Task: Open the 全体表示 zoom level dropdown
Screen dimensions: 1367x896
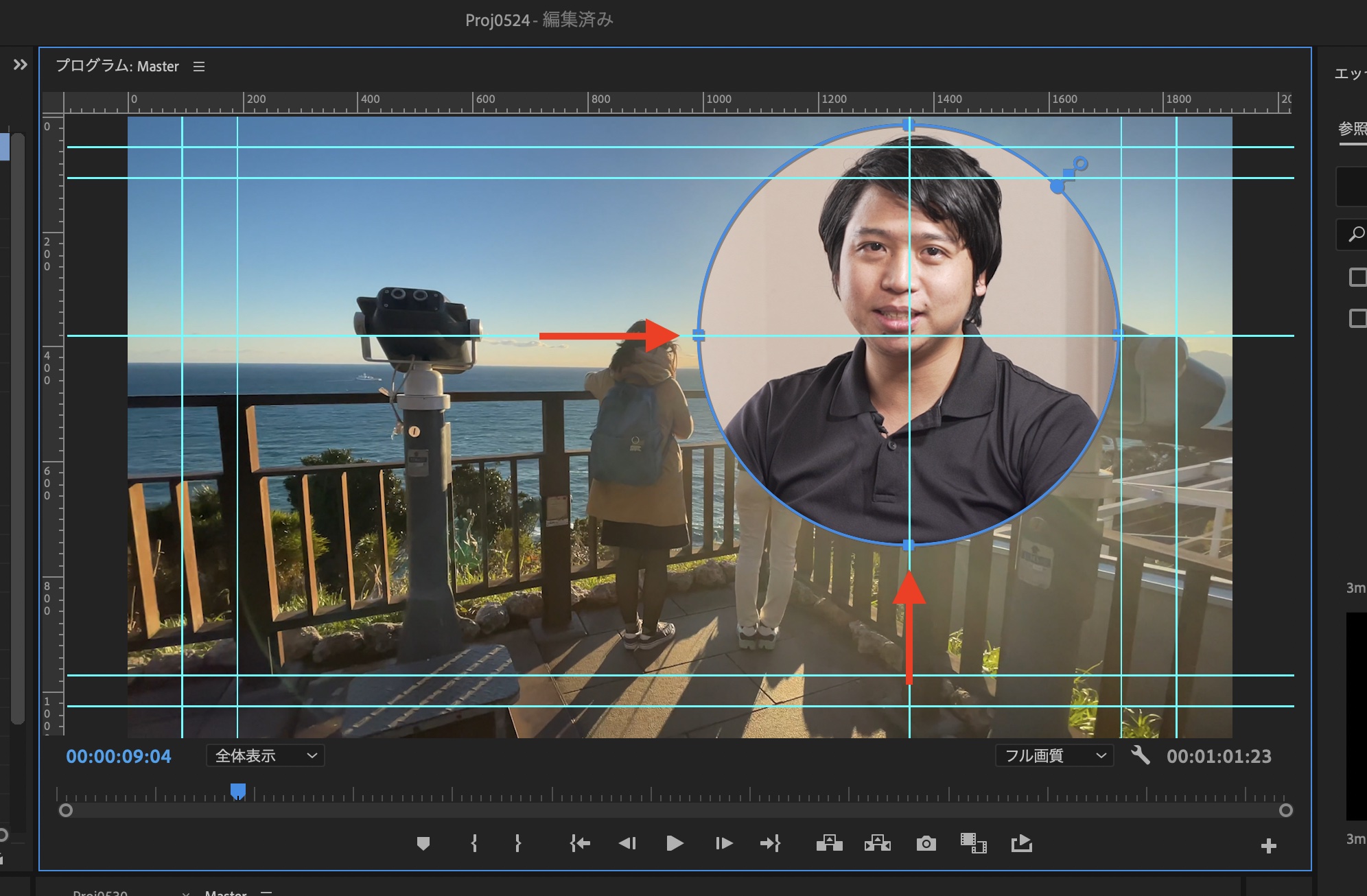Action: (x=266, y=755)
